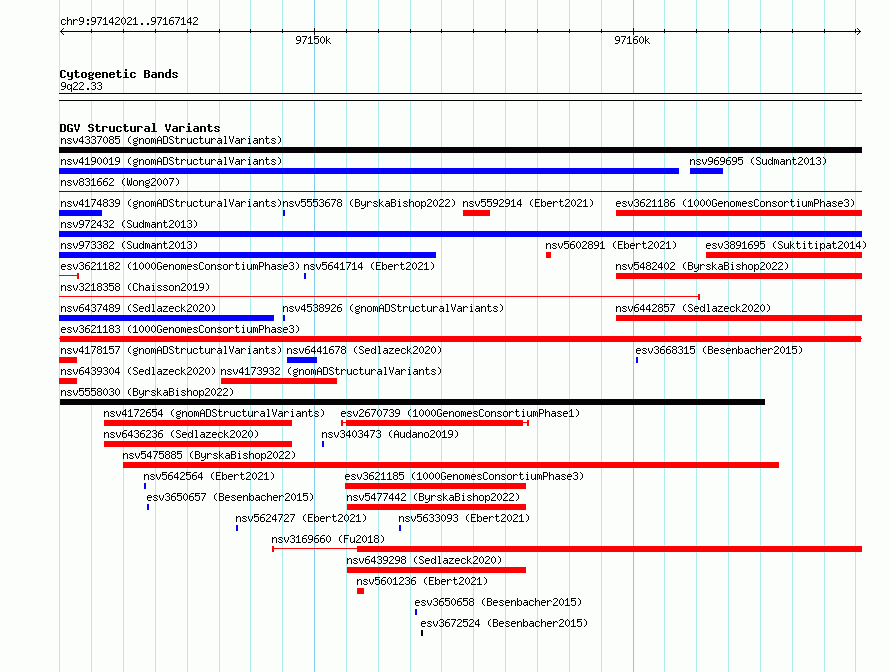The image size is (890, 672).
Task: Click the nsv6436236 Sedlazeck2020 label
Action: tap(181, 434)
